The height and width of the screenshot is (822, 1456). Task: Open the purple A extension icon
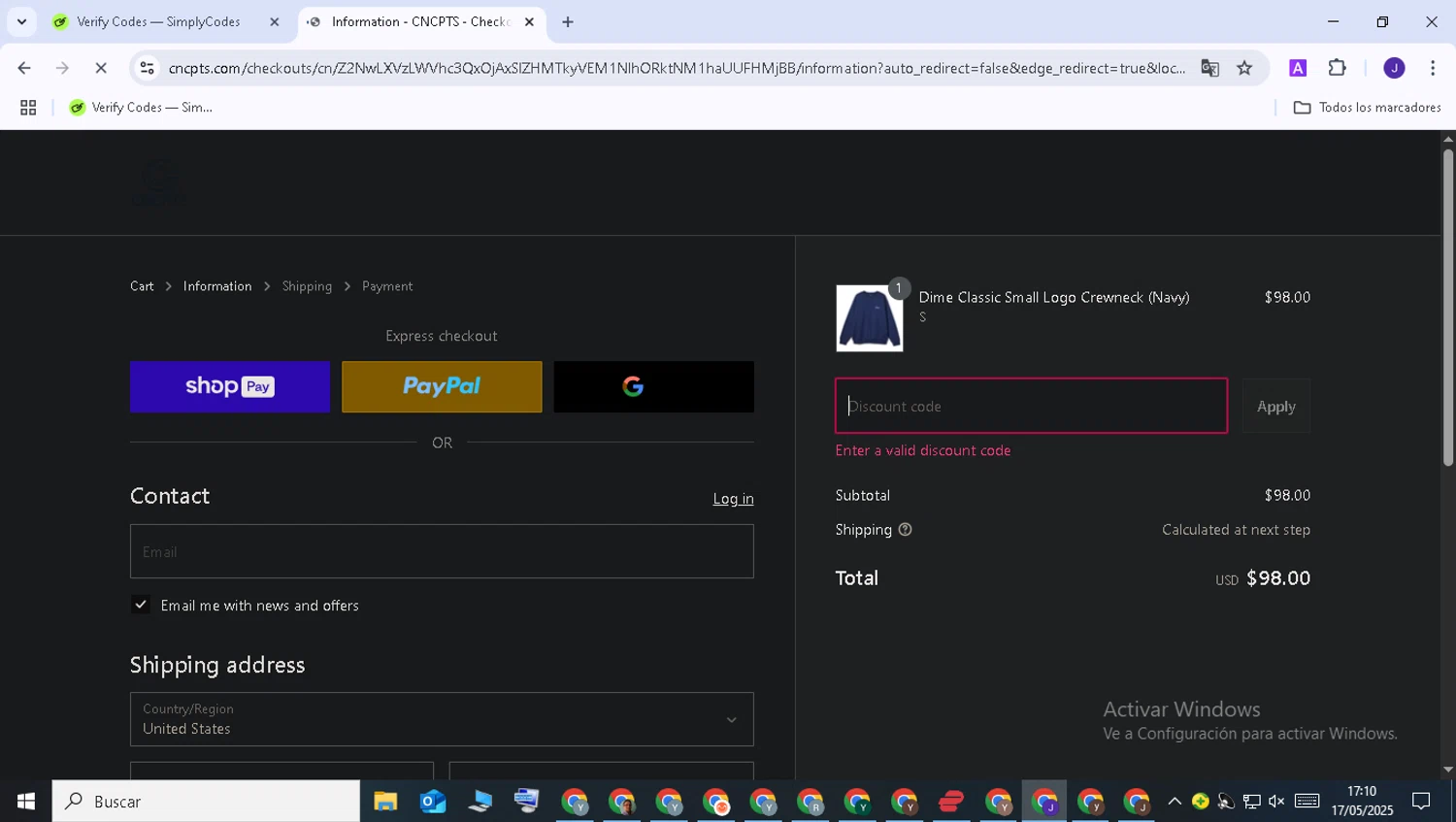point(1298,68)
